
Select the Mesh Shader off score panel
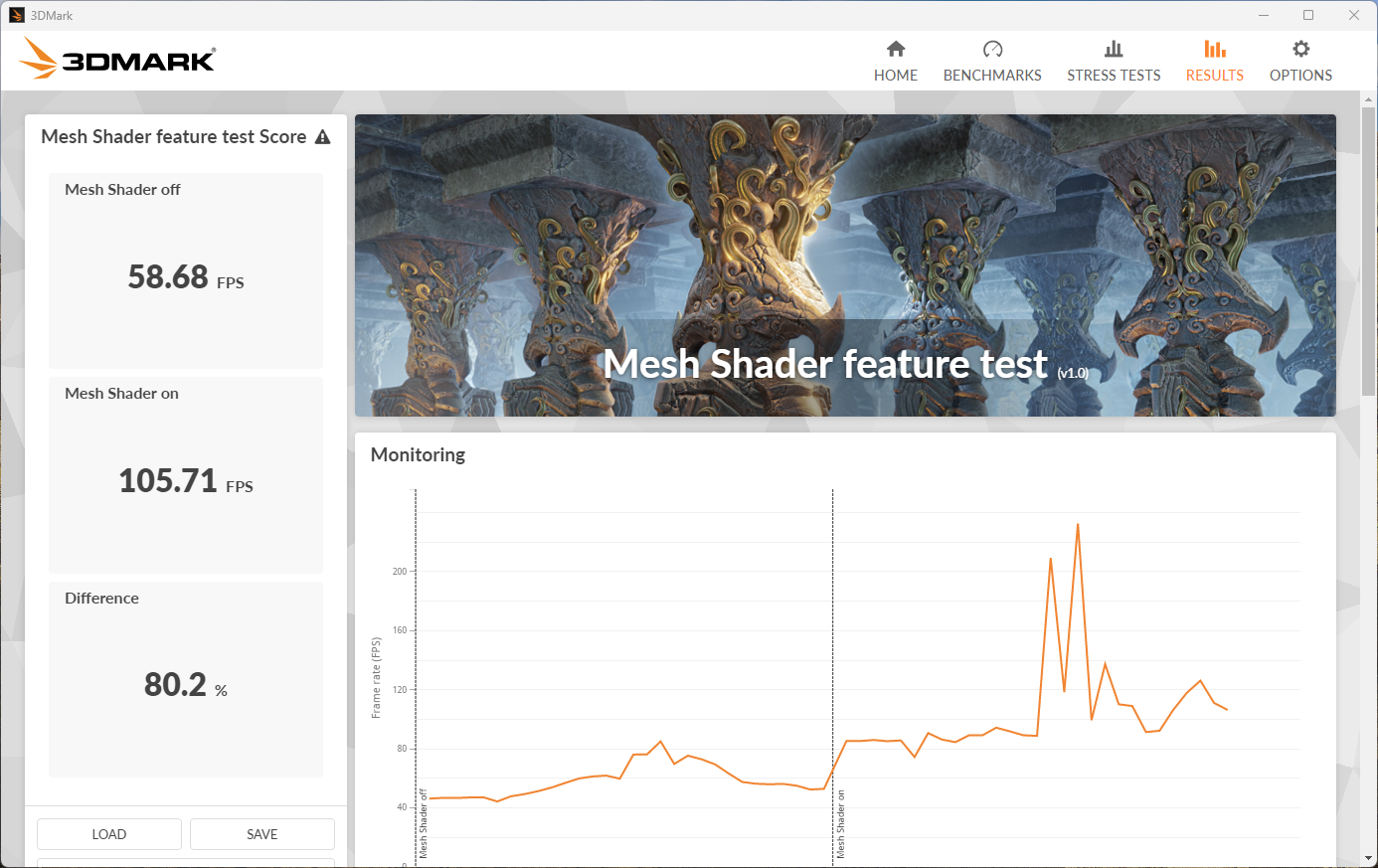point(186,270)
